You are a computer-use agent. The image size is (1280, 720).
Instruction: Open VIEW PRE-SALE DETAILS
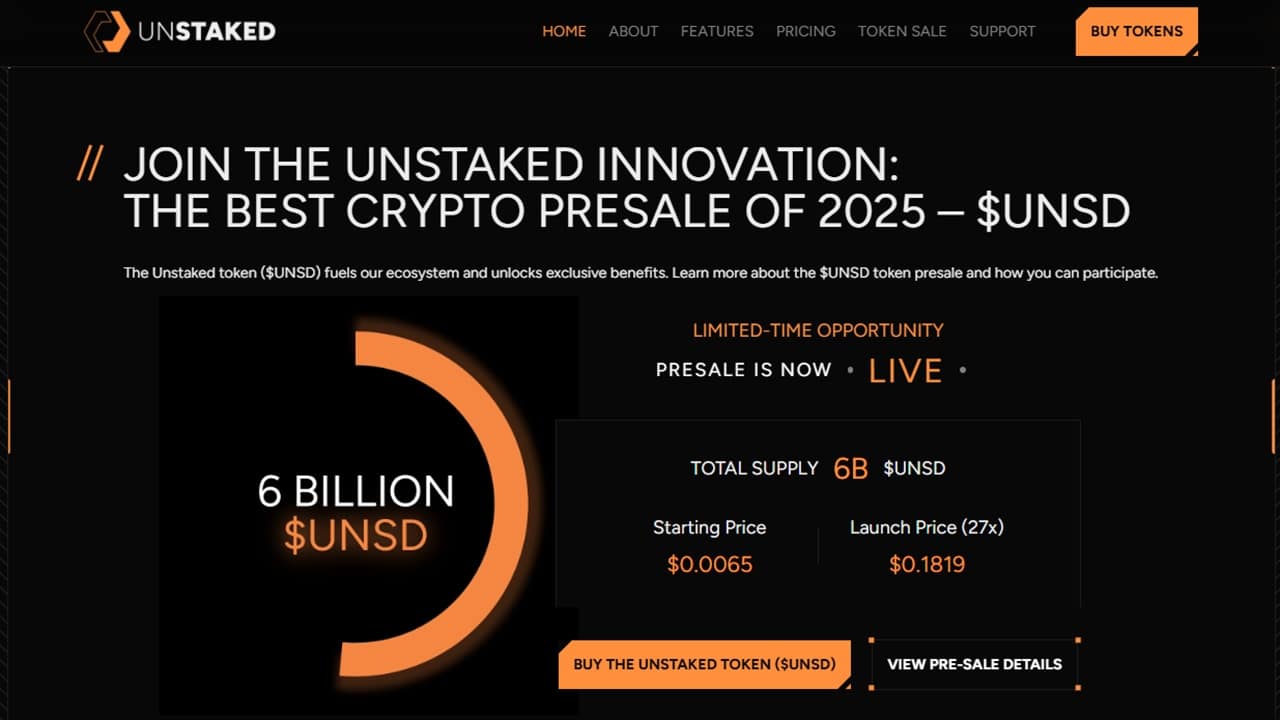pyautogui.click(x=975, y=664)
